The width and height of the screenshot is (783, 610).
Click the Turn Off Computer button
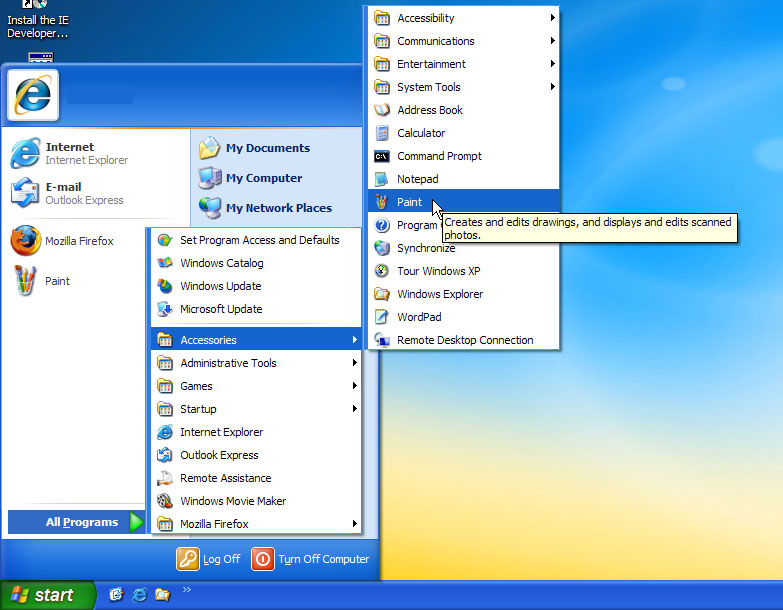(310, 559)
